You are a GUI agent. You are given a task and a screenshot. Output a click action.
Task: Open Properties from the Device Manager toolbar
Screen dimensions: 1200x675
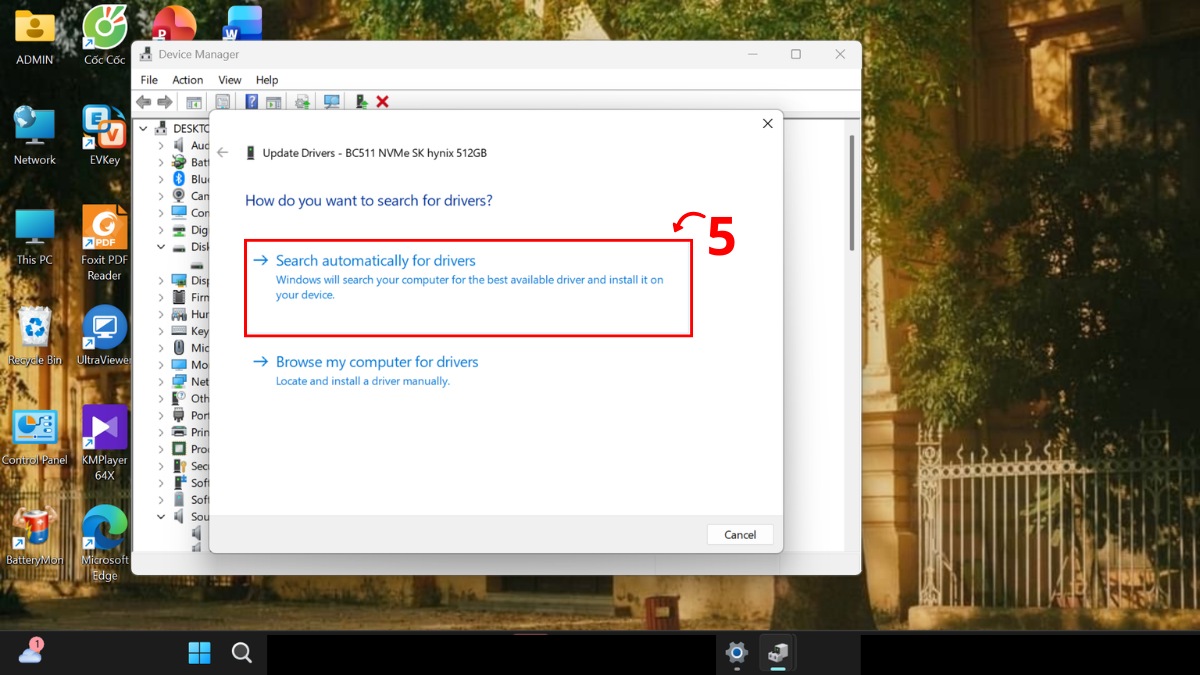(x=223, y=102)
